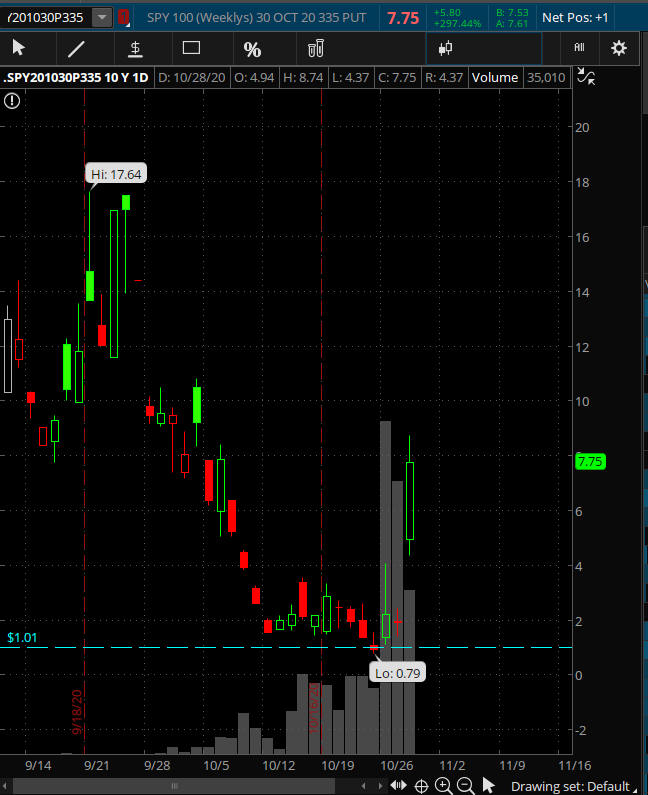Zoom out using the magnifier minus icon

point(465,785)
